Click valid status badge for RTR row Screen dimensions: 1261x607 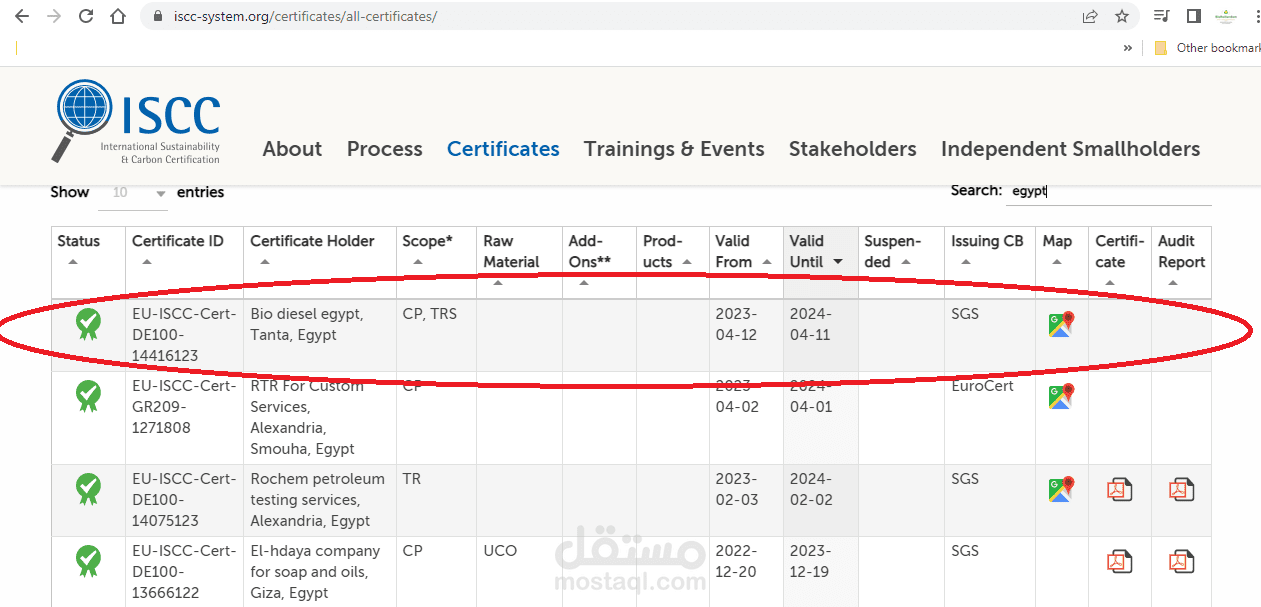coord(88,397)
